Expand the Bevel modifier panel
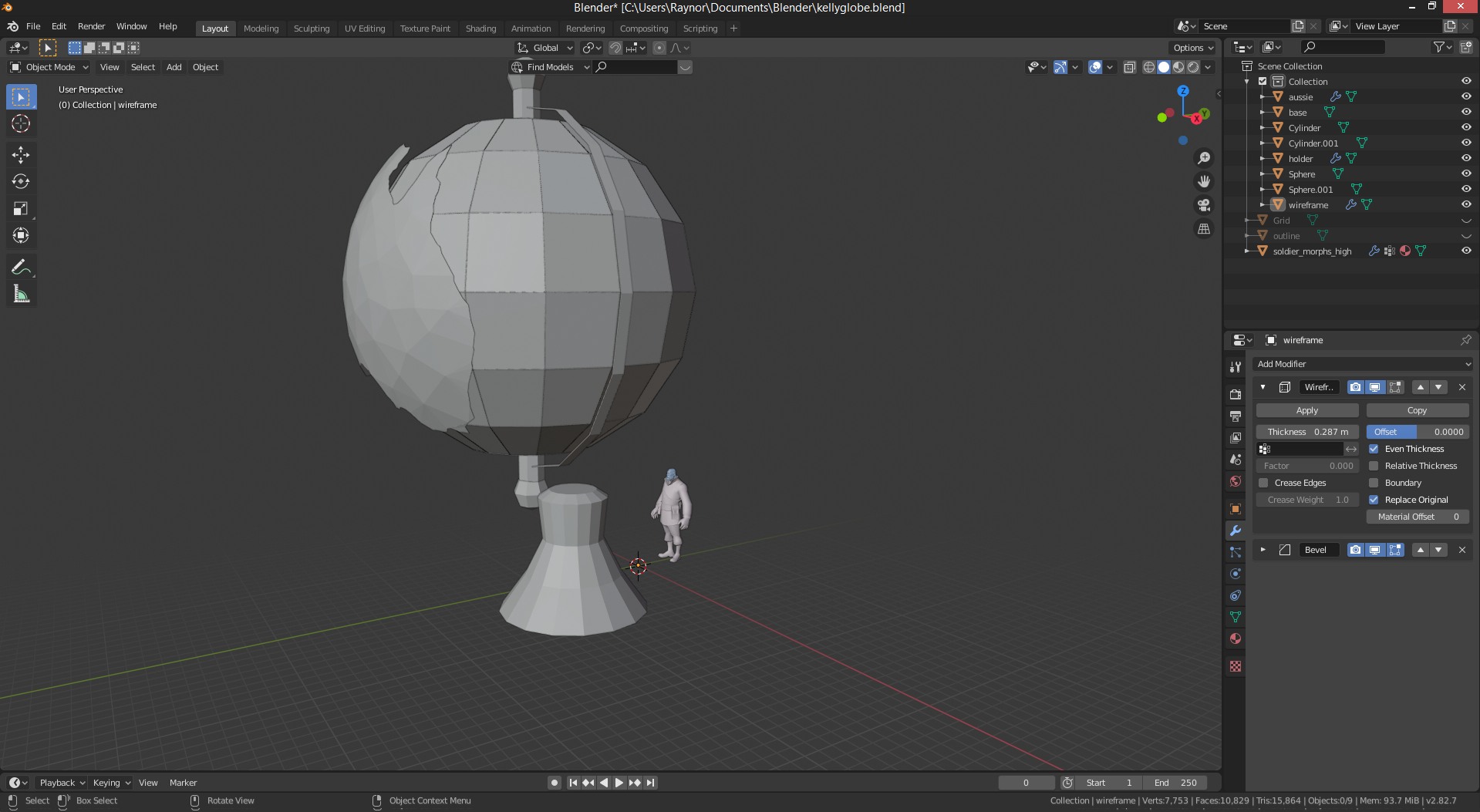The image size is (1480, 812). tap(1263, 550)
